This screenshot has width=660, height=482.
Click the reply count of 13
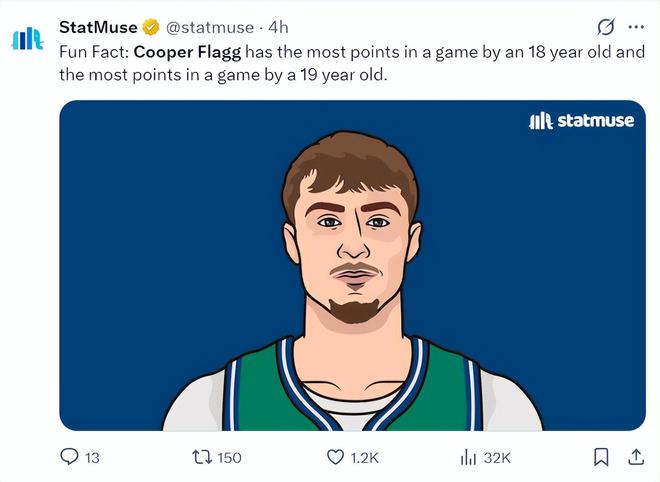[93, 458]
